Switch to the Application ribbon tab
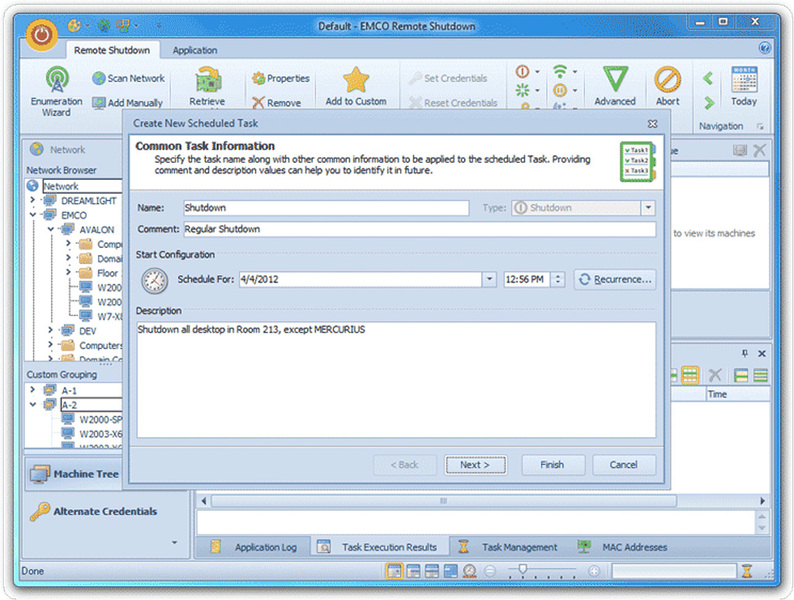This screenshot has height=600, width=794. (194, 50)
